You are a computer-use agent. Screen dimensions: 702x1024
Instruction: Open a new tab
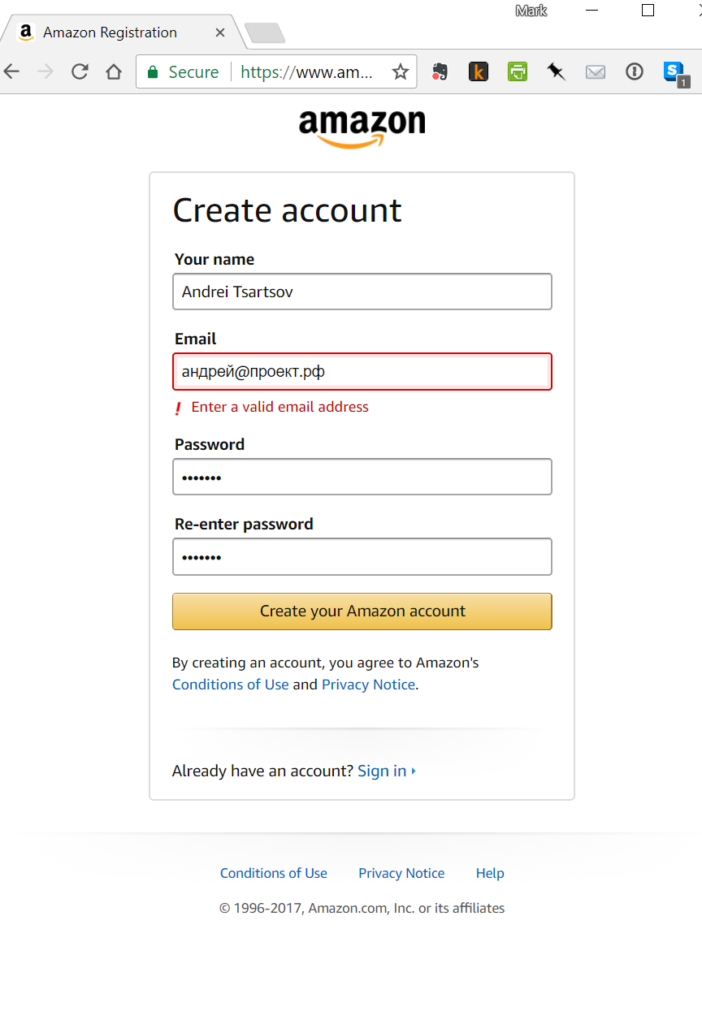point(264,33)
